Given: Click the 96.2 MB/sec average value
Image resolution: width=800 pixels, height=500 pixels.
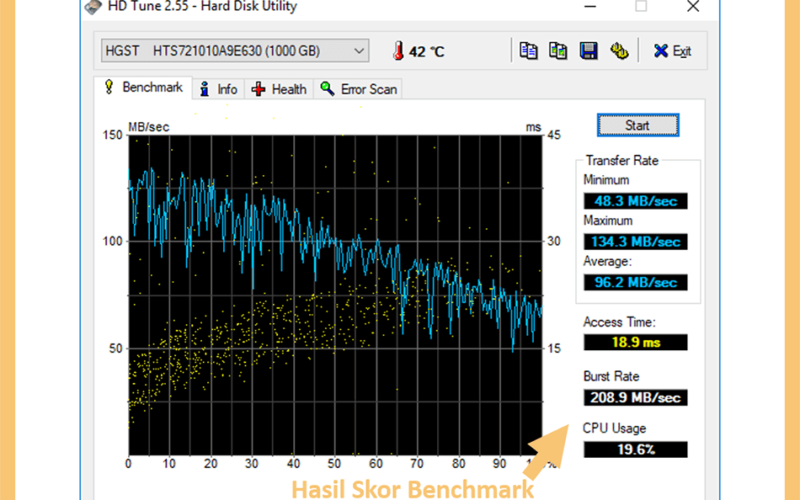Looking at the screenshot, I should 635,282.
